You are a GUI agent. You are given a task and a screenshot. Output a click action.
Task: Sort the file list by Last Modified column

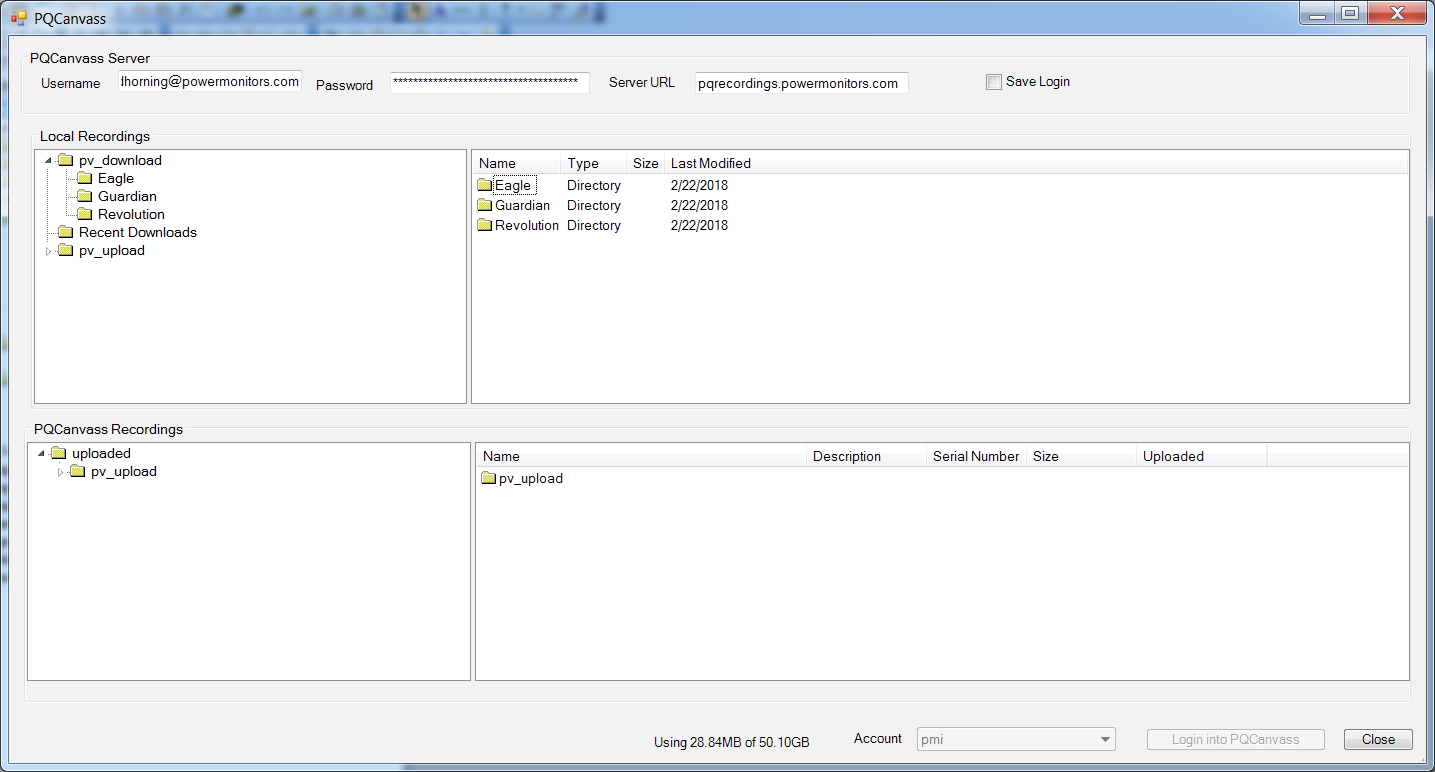[x=710, y=163]
